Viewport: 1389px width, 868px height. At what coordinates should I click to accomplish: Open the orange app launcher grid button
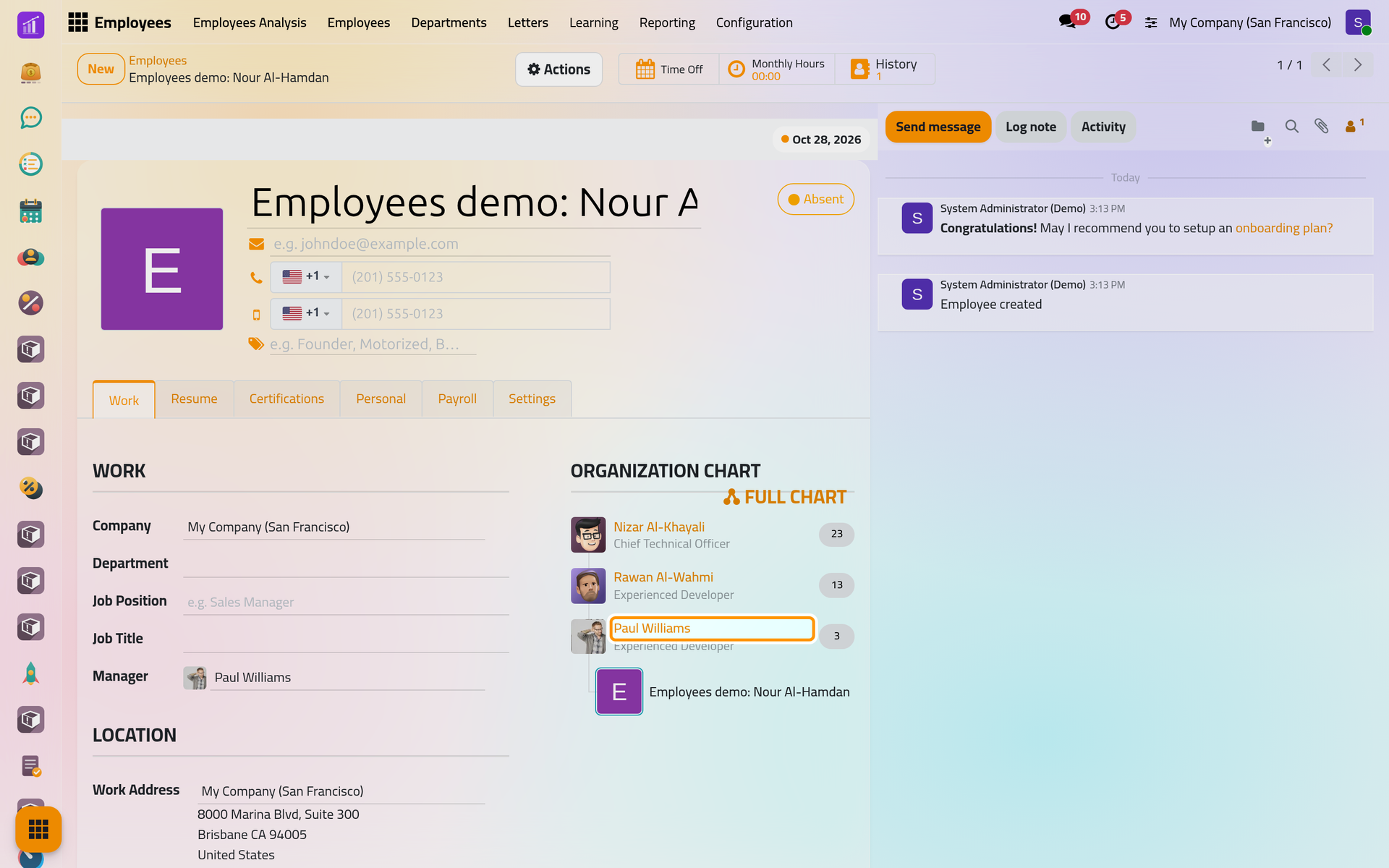(x=38, y=829)
